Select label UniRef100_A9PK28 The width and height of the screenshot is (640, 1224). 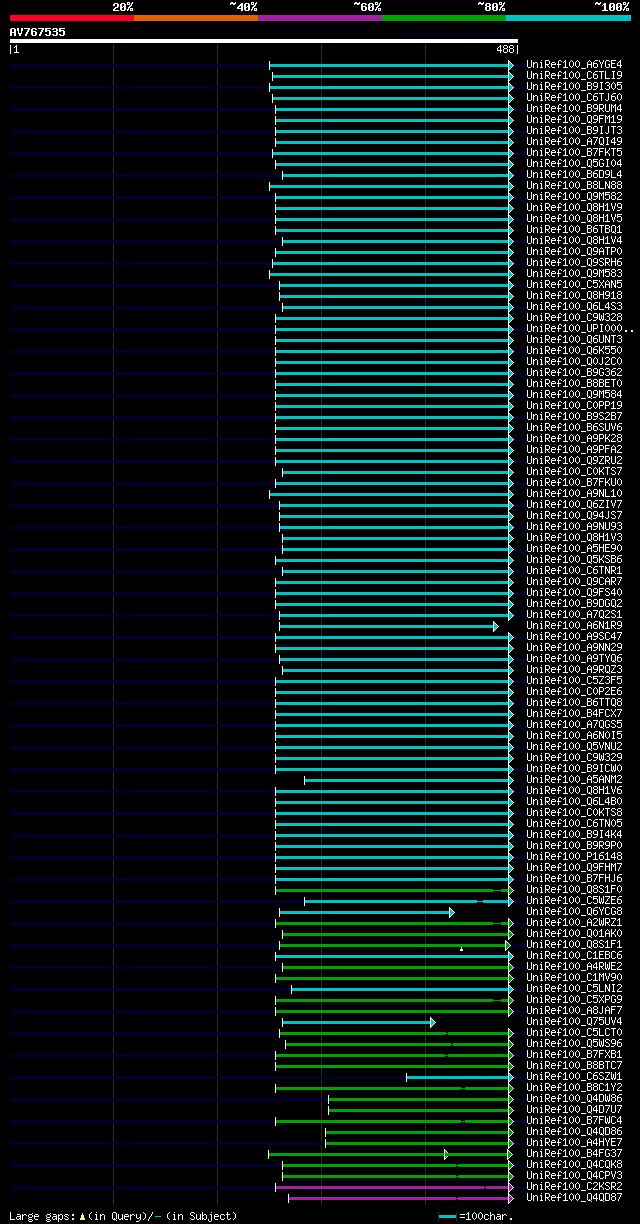coord(574,438)
